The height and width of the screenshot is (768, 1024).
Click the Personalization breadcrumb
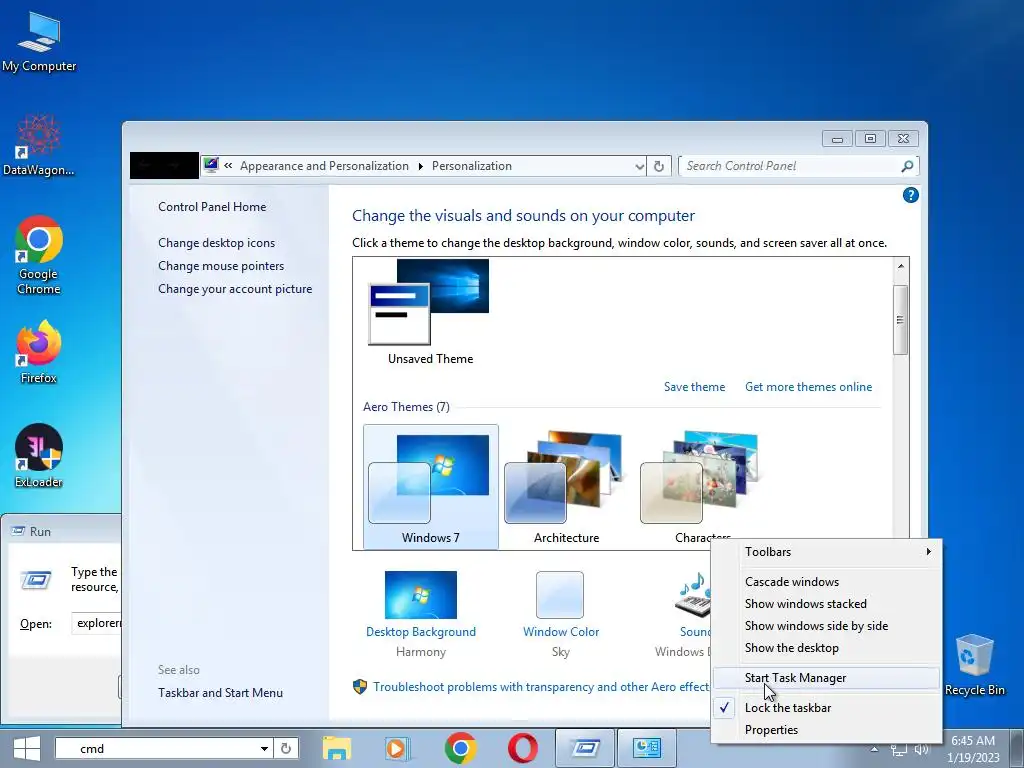(472, 166)
